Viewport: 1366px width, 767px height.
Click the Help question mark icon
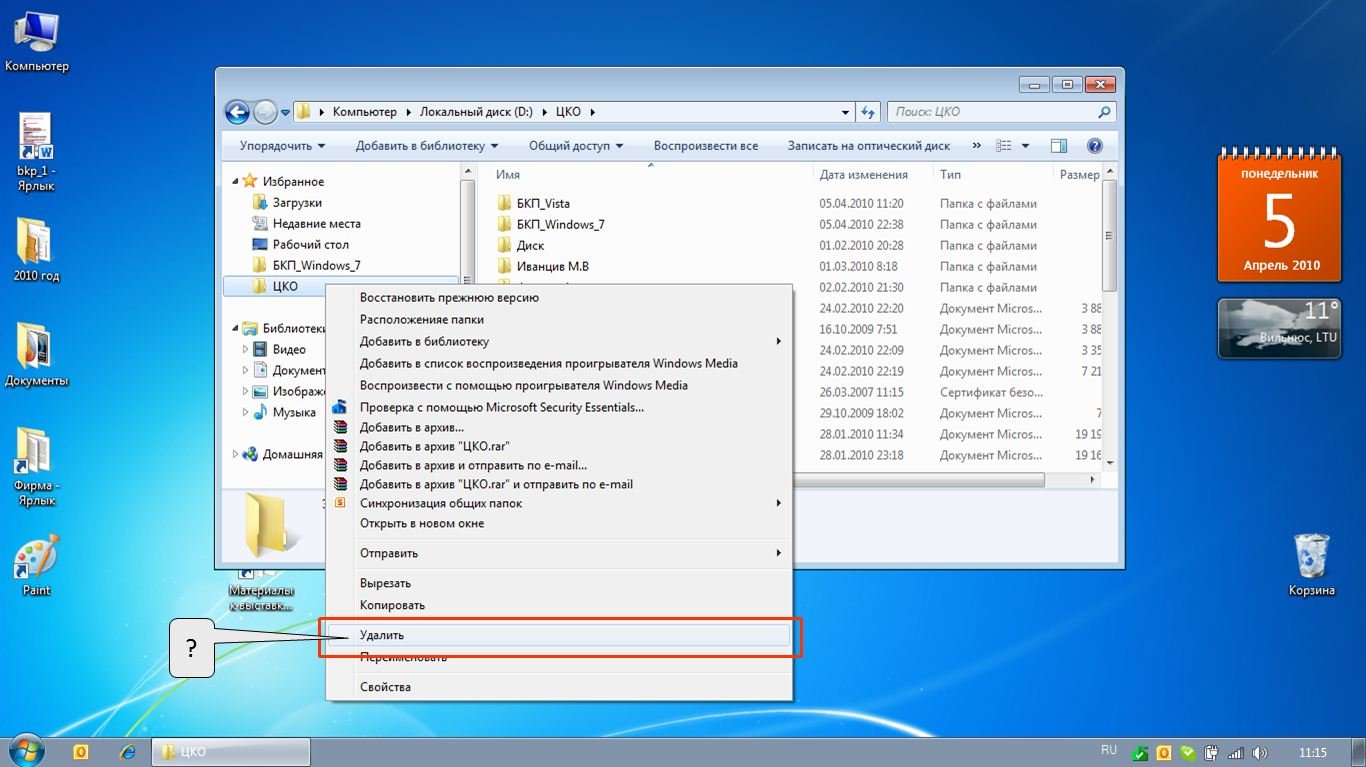1094,146
